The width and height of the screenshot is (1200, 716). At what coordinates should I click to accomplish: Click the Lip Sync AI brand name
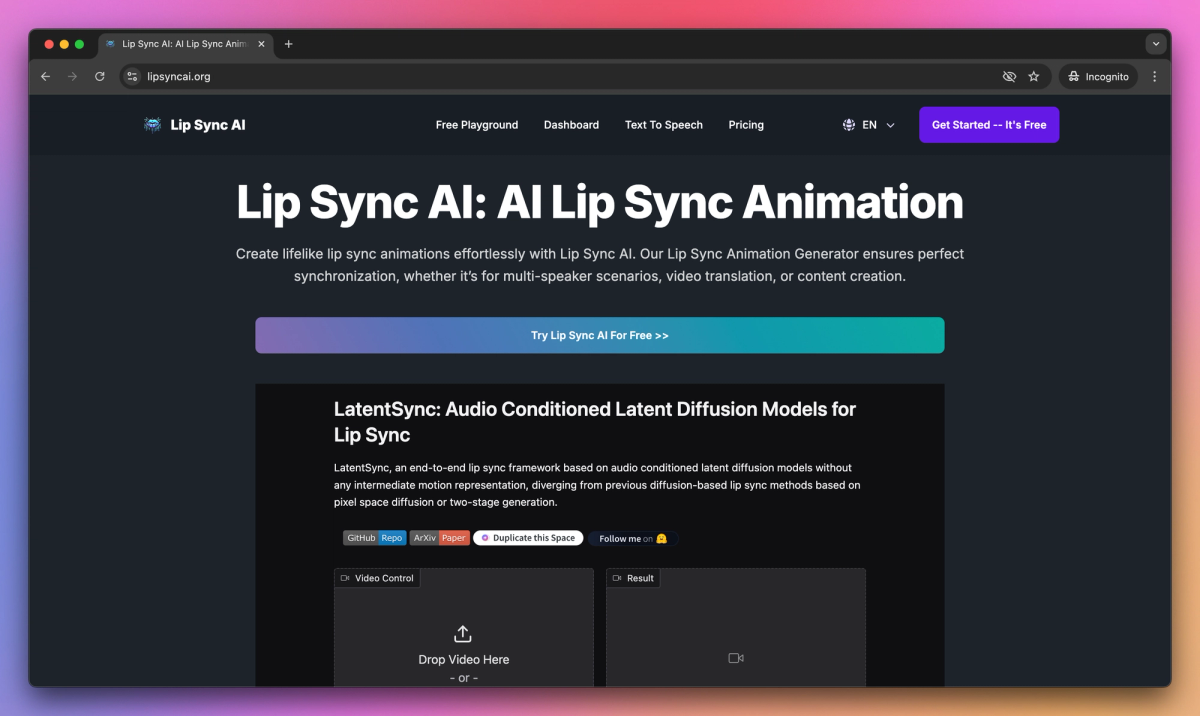pyautogui.click(x=208, y=125)
